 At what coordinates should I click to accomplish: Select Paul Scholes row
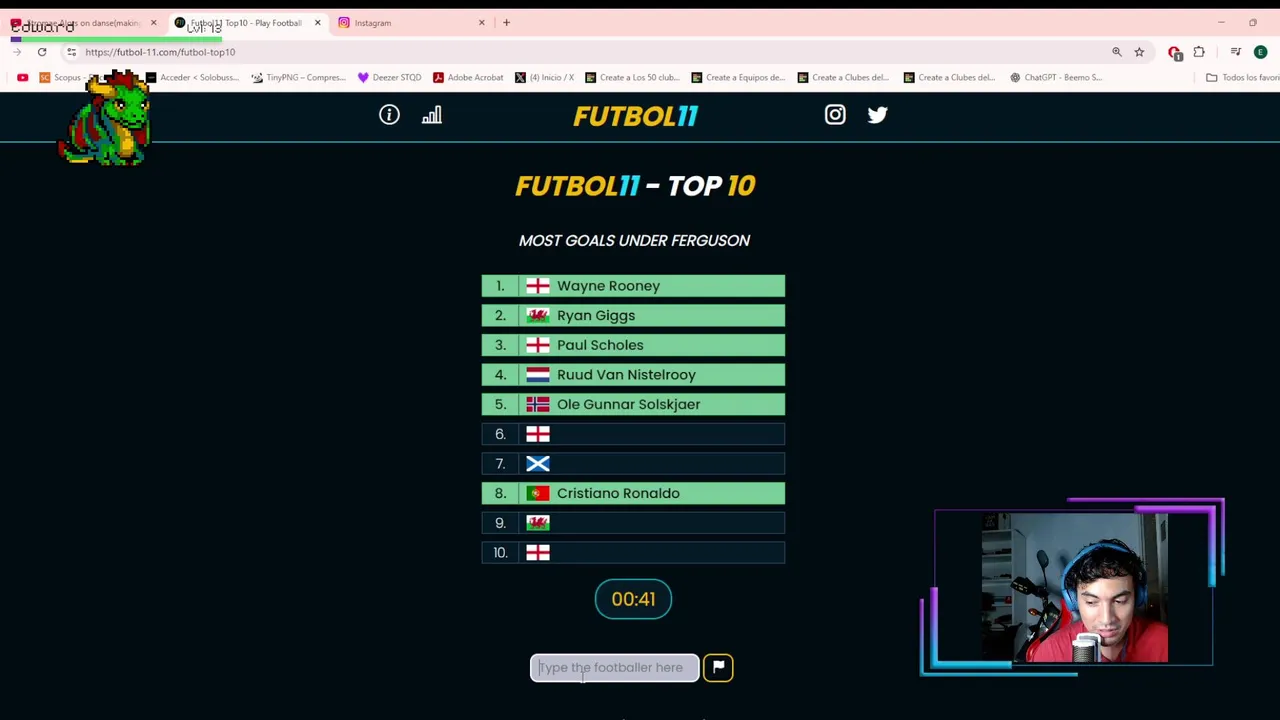click(633, 345)
